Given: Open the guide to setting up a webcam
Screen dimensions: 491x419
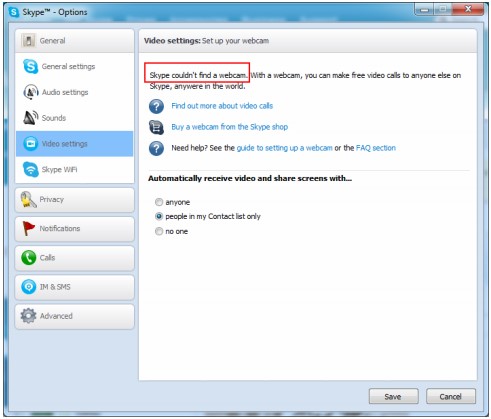Looking at the screenshot, I should coord(284,148).
